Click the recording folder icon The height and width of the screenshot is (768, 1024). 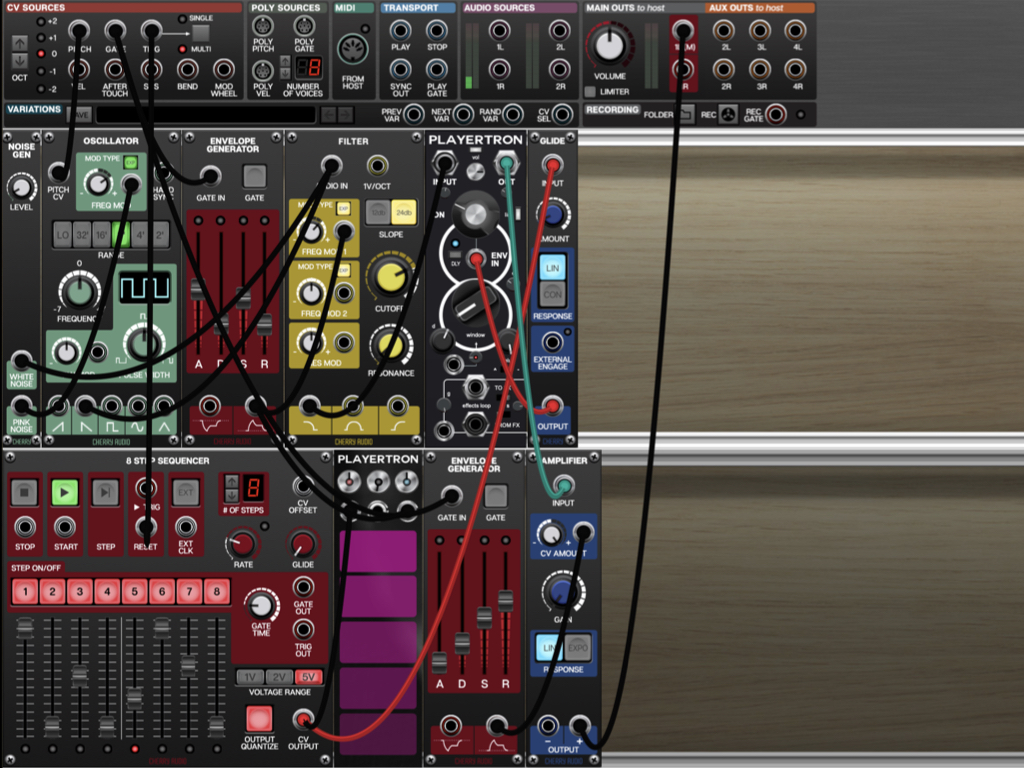(685, 115)
